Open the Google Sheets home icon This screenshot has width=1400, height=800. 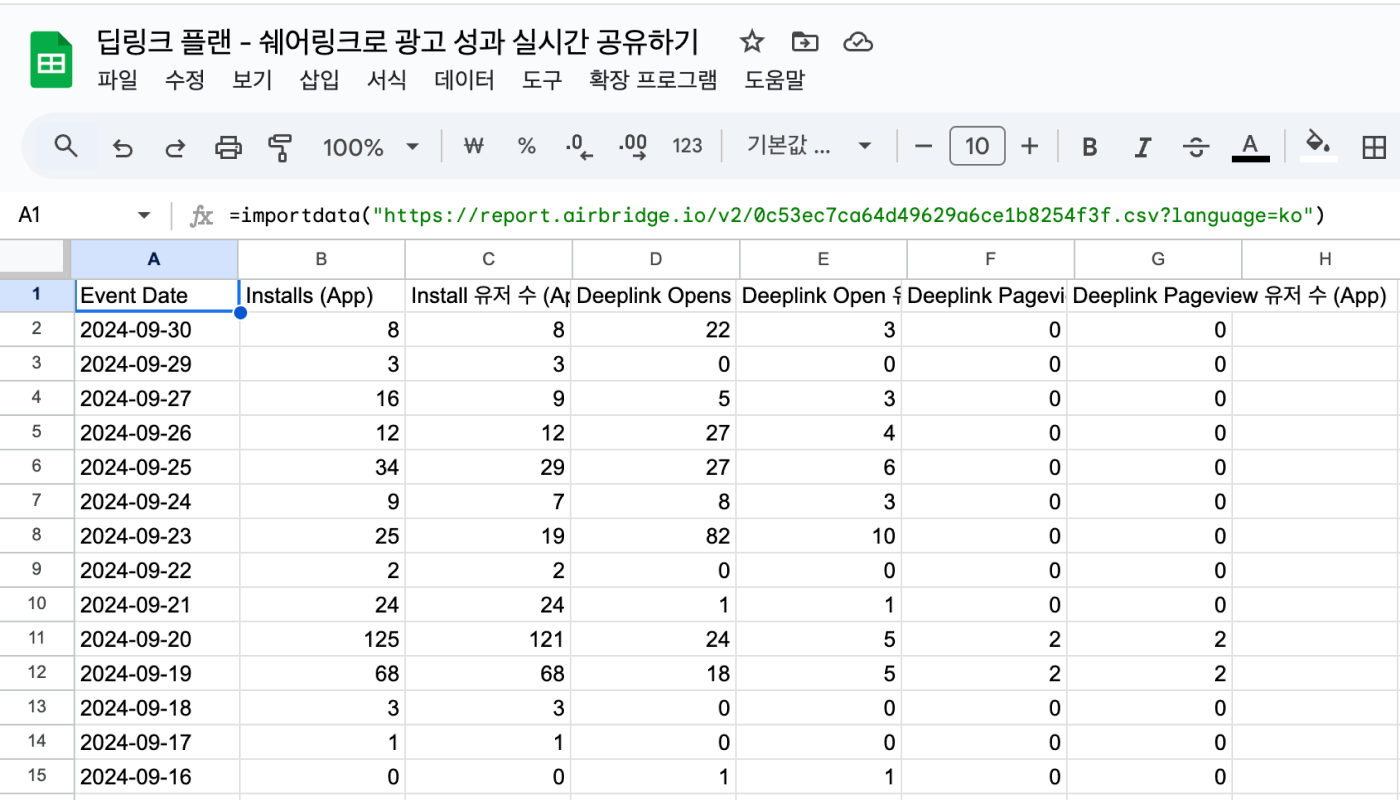tap(50, 61)
